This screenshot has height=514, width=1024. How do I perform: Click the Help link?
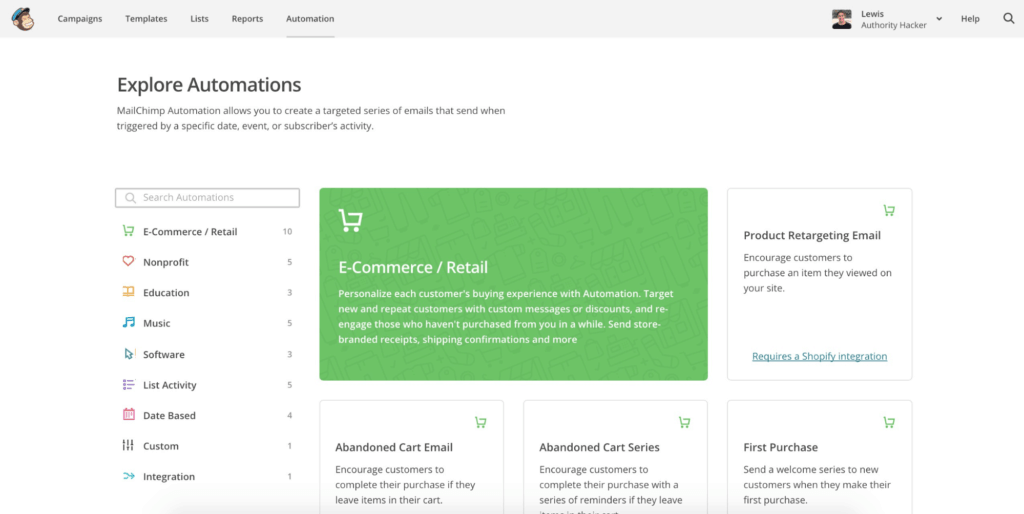click(x=970, y=19)
